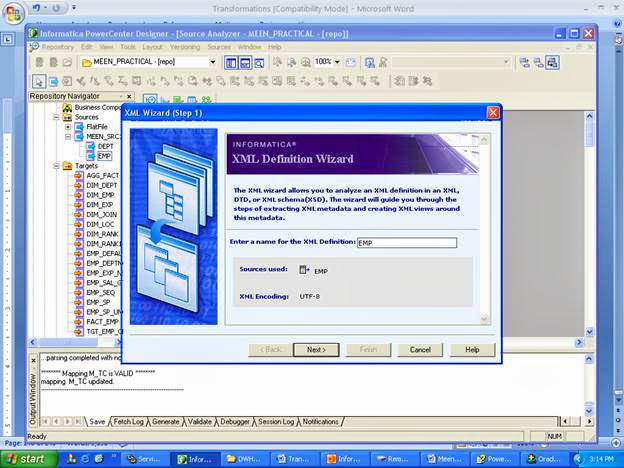Open the Repository menu

pos(58,47)
